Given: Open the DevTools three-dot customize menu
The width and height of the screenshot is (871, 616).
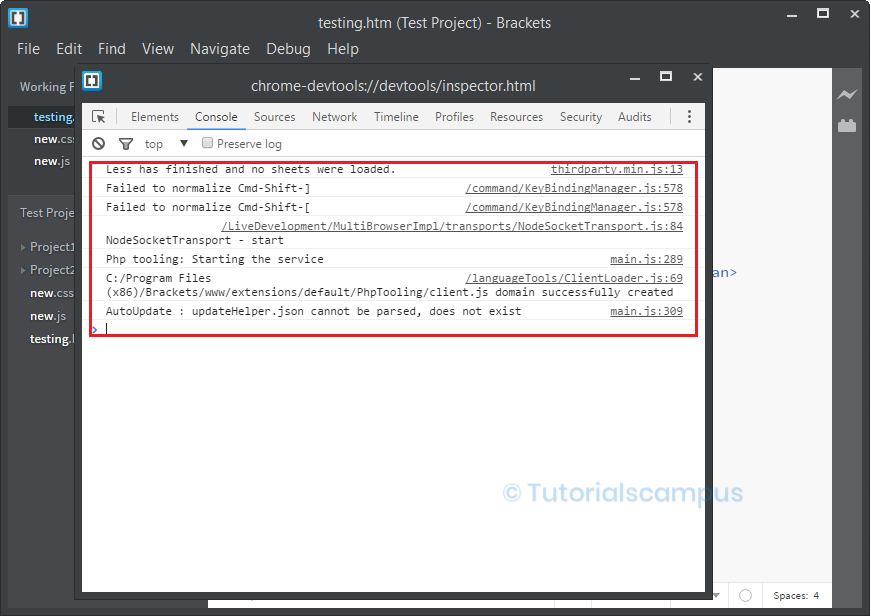Looking at the screenshot, I should point(689,117).
